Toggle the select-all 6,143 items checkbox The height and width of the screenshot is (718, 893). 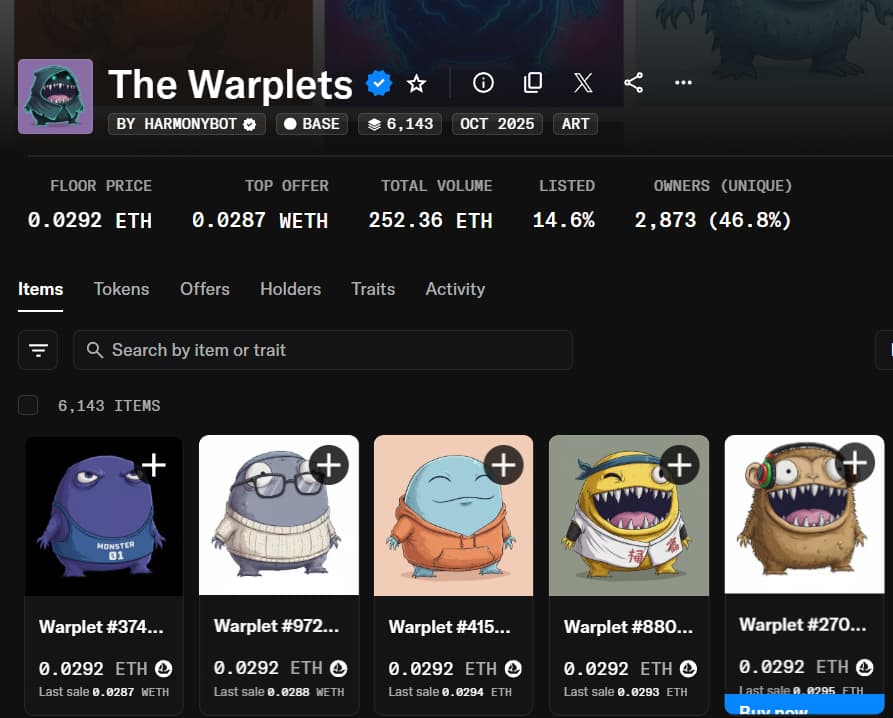28,405
